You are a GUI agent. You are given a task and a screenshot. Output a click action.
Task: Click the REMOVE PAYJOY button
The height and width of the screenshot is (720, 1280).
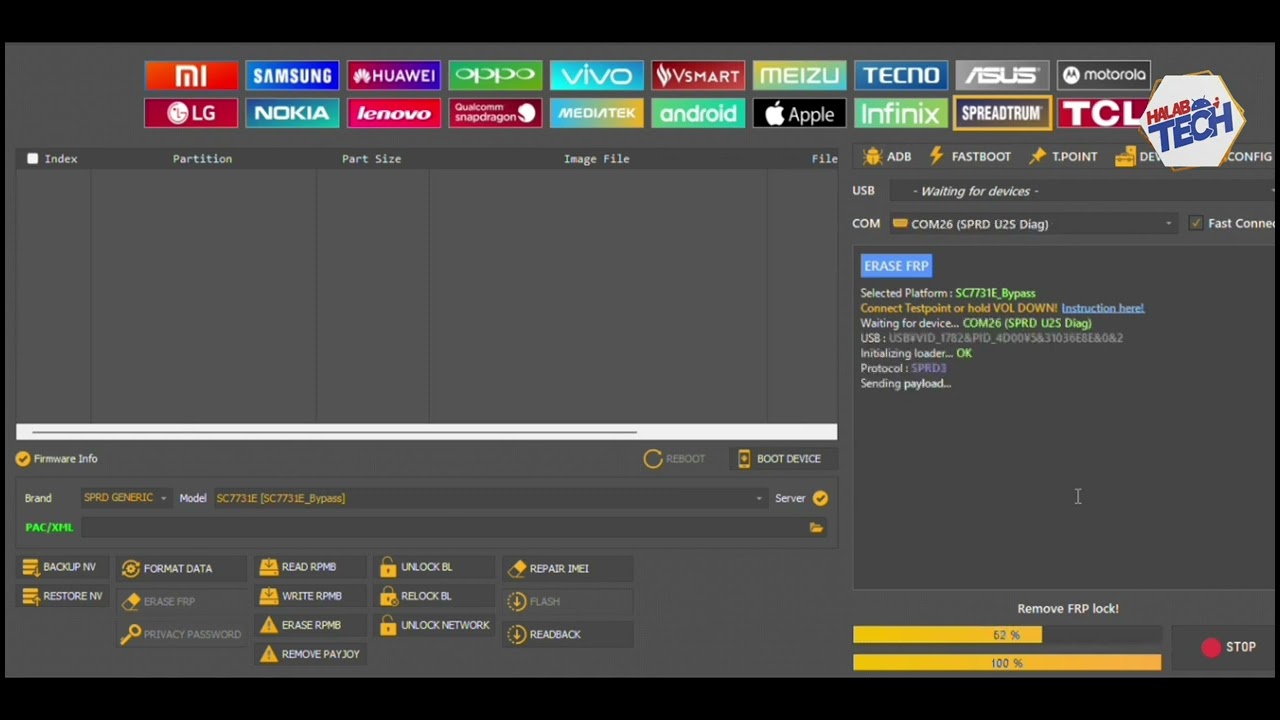pos(310,654)
